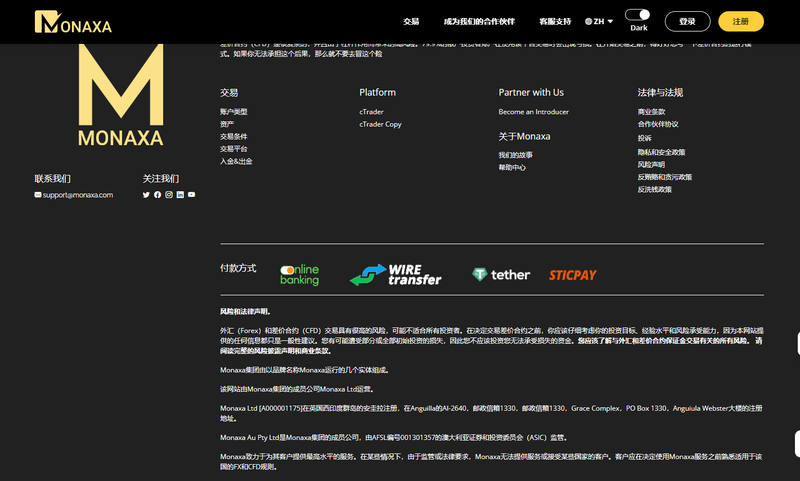Click the support@monaxa.com email link

click(78, 195)
